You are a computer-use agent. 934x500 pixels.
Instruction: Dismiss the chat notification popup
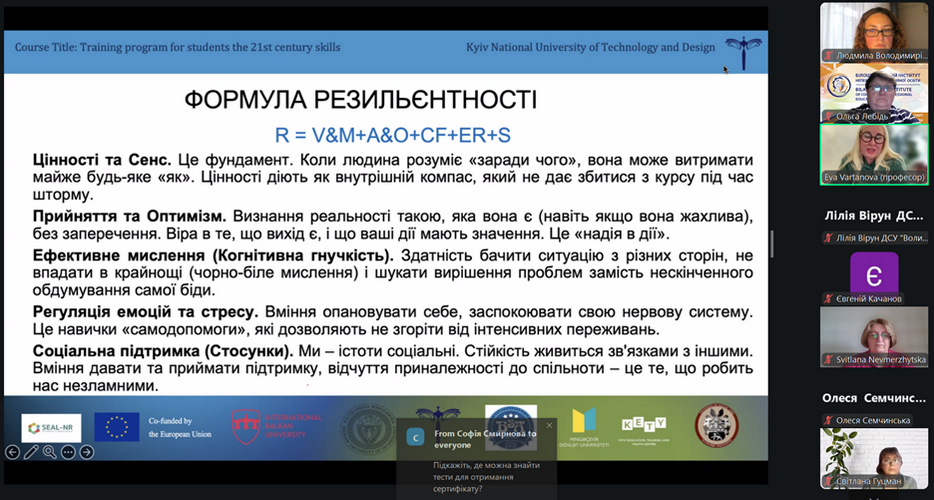tap(549, 425)
